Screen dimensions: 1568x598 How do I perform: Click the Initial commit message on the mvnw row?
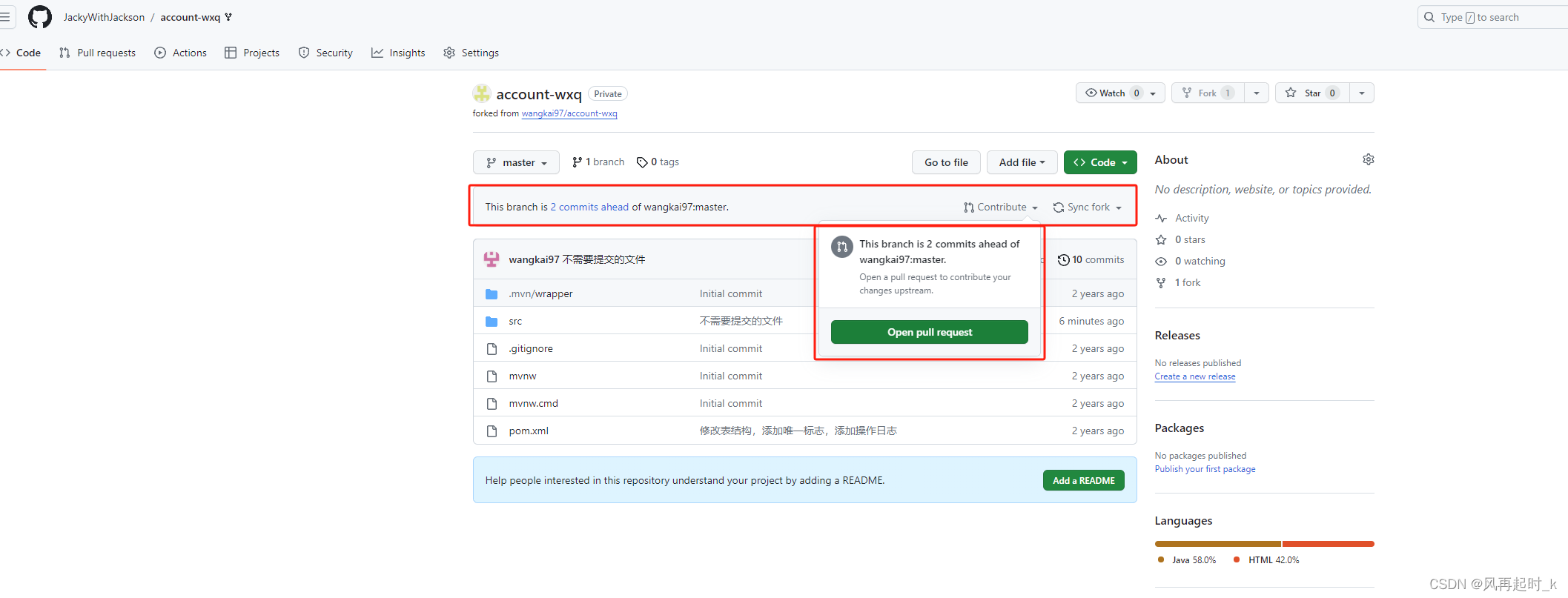click(x=731, y=376)
